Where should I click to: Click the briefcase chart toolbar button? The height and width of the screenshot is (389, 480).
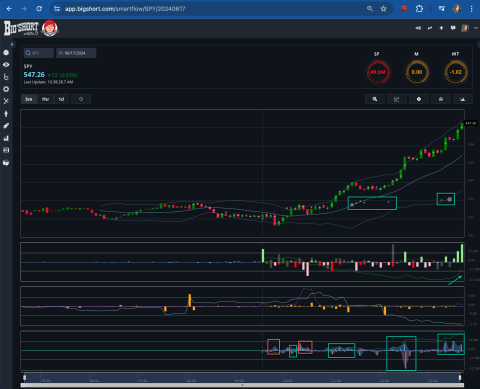[441, 99]
